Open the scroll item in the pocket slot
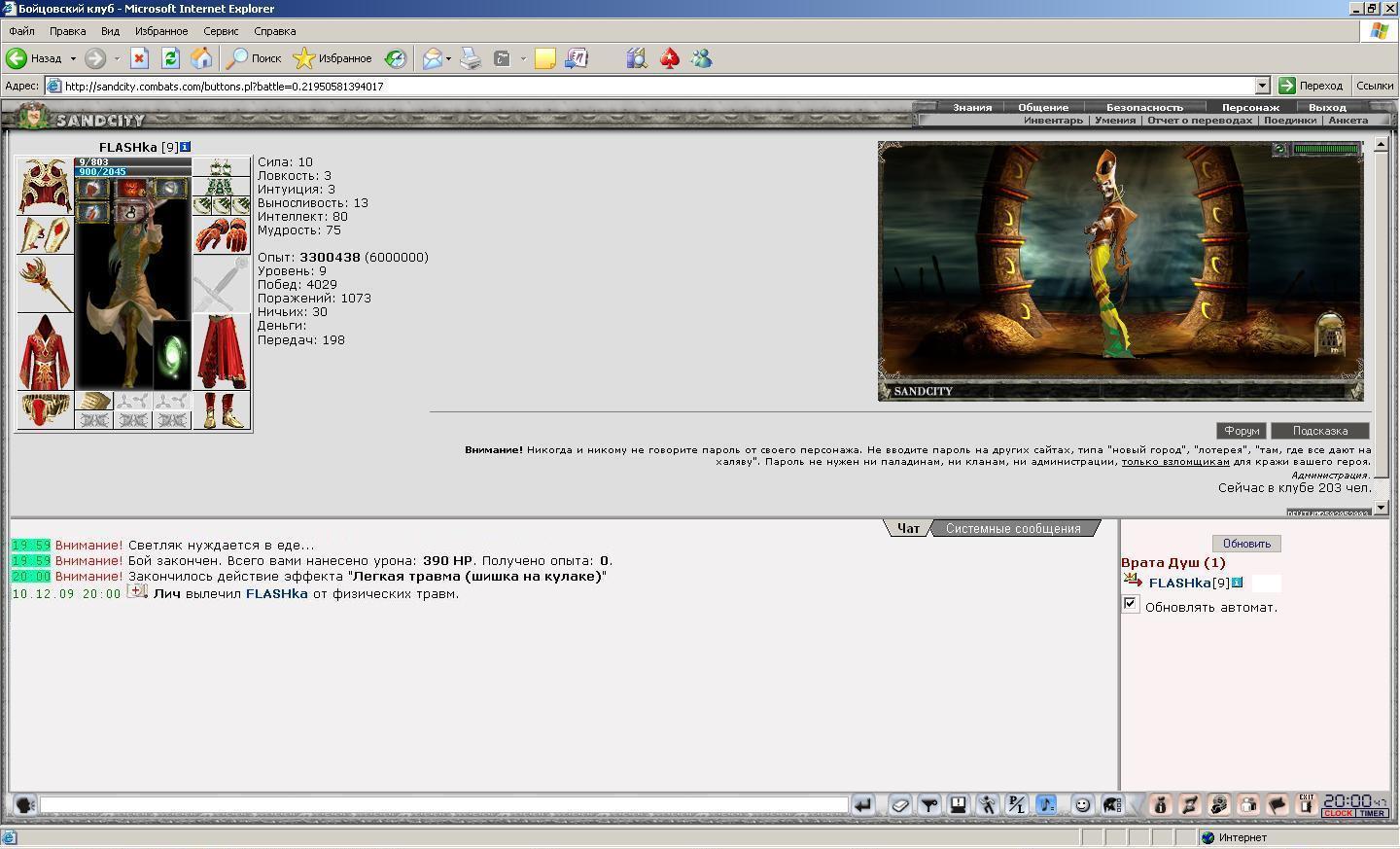Screen dimensions: 1400x849 94,400
